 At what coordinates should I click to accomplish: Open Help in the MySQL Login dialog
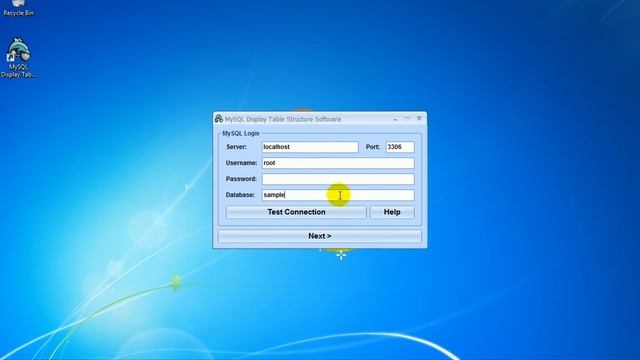coord(392,212)
